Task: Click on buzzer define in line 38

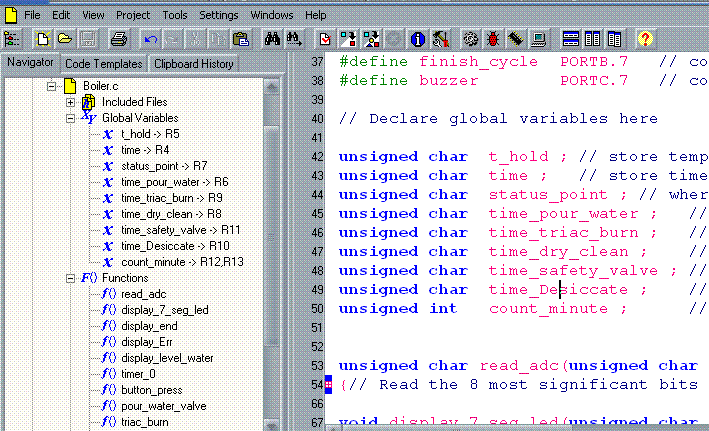Action: (x=449, y=81)
